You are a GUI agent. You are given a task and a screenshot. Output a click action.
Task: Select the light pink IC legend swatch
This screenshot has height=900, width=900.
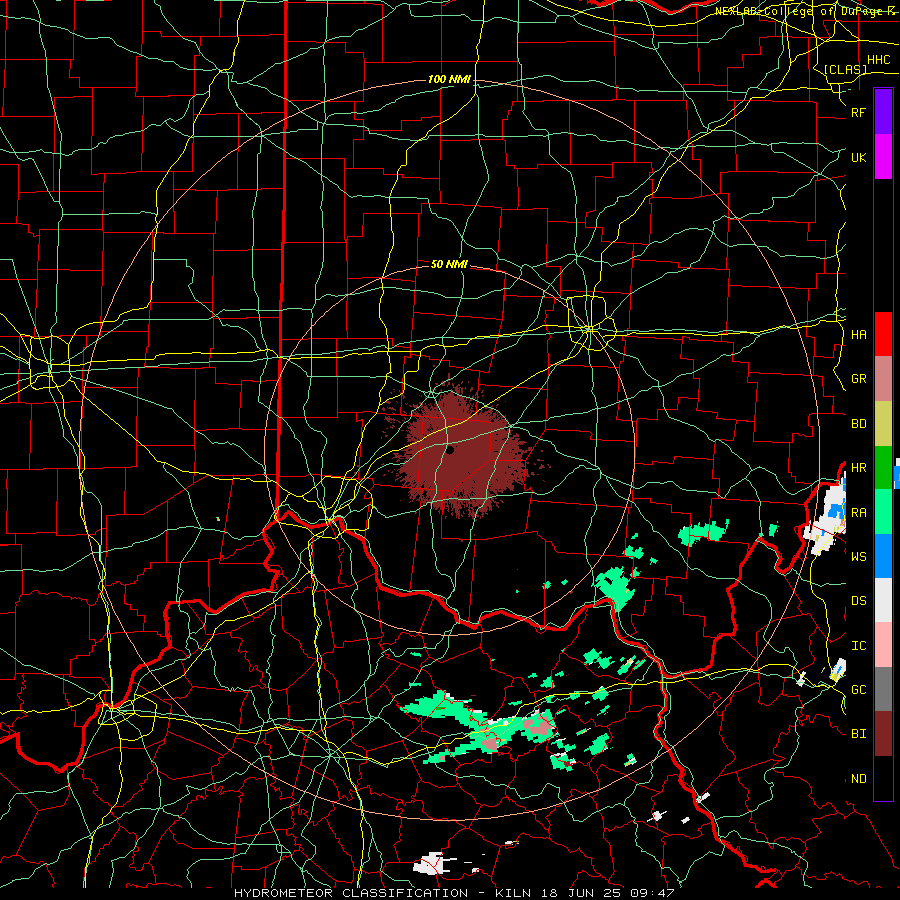883,645
